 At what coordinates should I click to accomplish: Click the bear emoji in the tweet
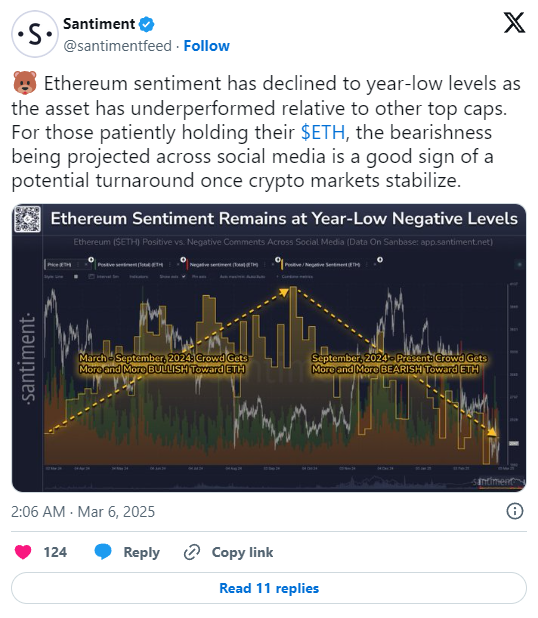25,83
